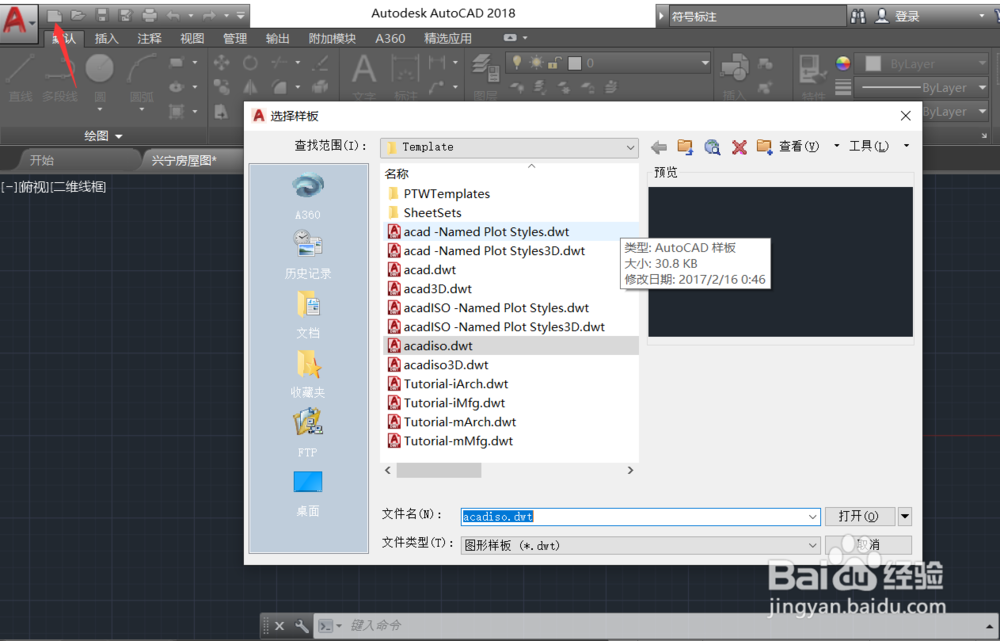Click the binoculars search icon
The width and height of the screenshot is (1000, 641).
click(x=858, y=17)
